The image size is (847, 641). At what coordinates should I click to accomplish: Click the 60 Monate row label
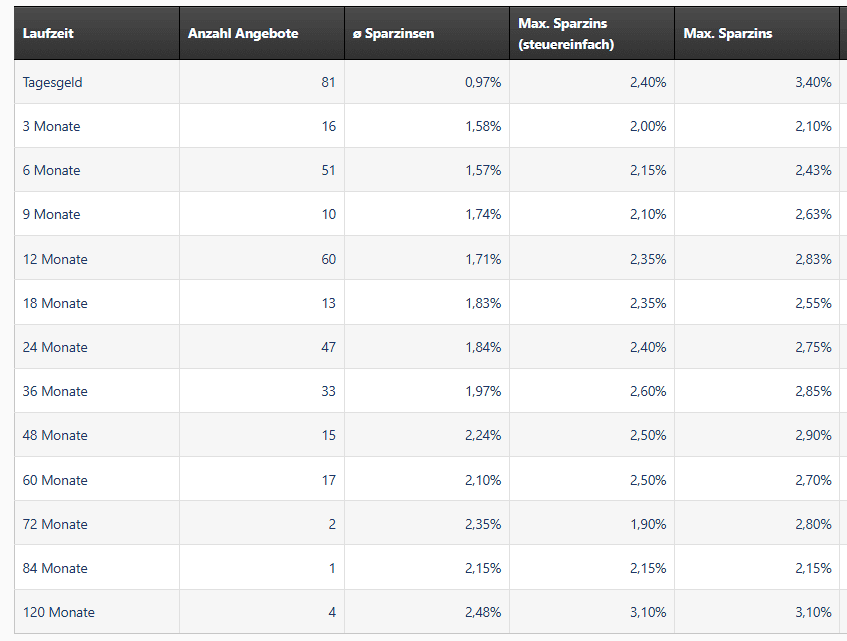(55, 480)
